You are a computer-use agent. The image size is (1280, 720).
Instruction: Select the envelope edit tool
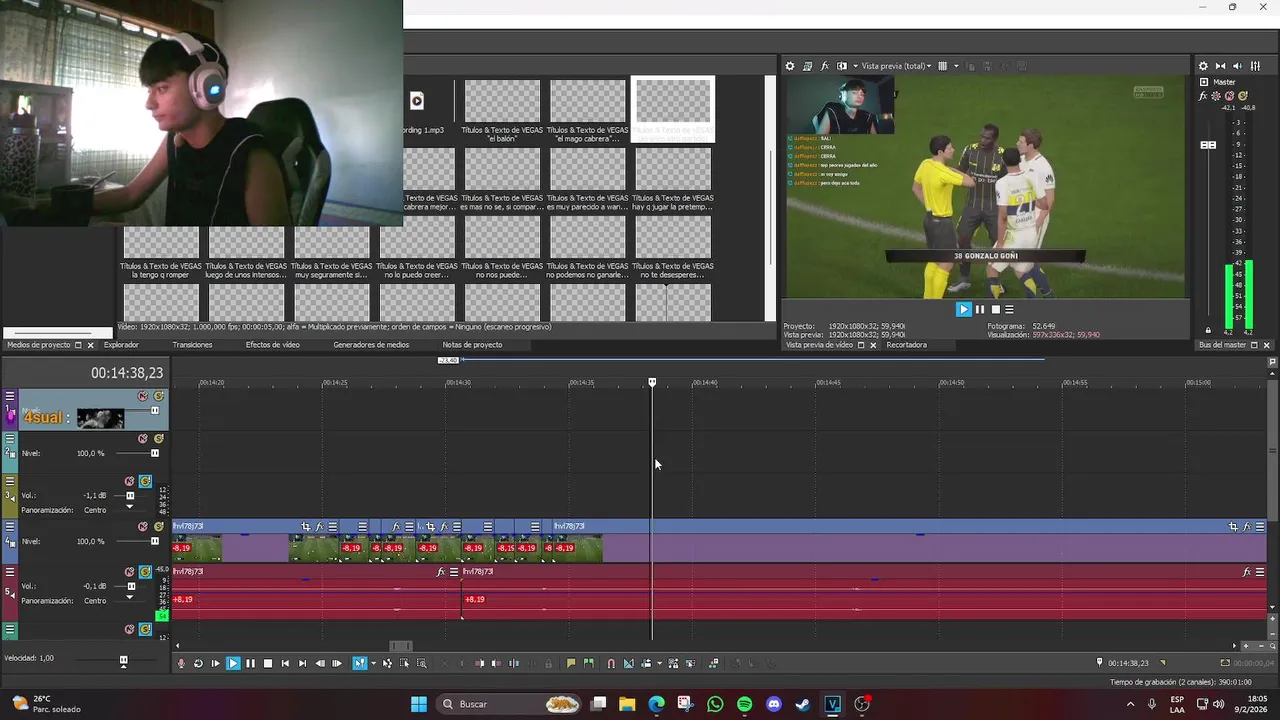[387, 663]
